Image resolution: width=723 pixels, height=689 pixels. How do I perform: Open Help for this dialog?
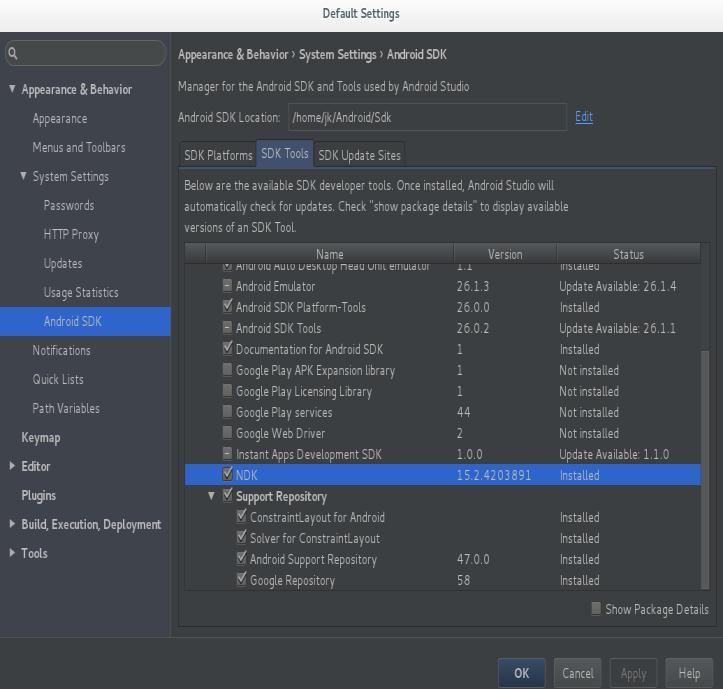689,673
